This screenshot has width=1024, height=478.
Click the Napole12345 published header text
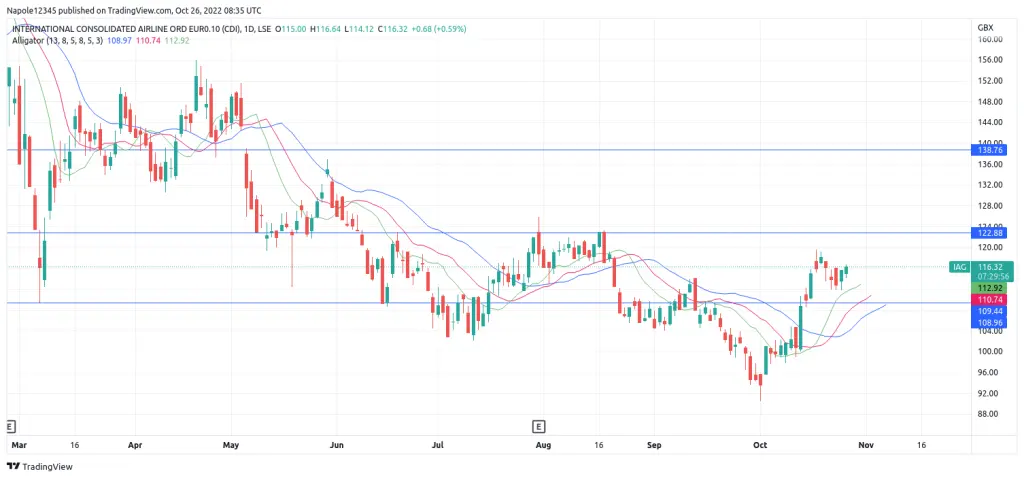[x=134, y=10]
